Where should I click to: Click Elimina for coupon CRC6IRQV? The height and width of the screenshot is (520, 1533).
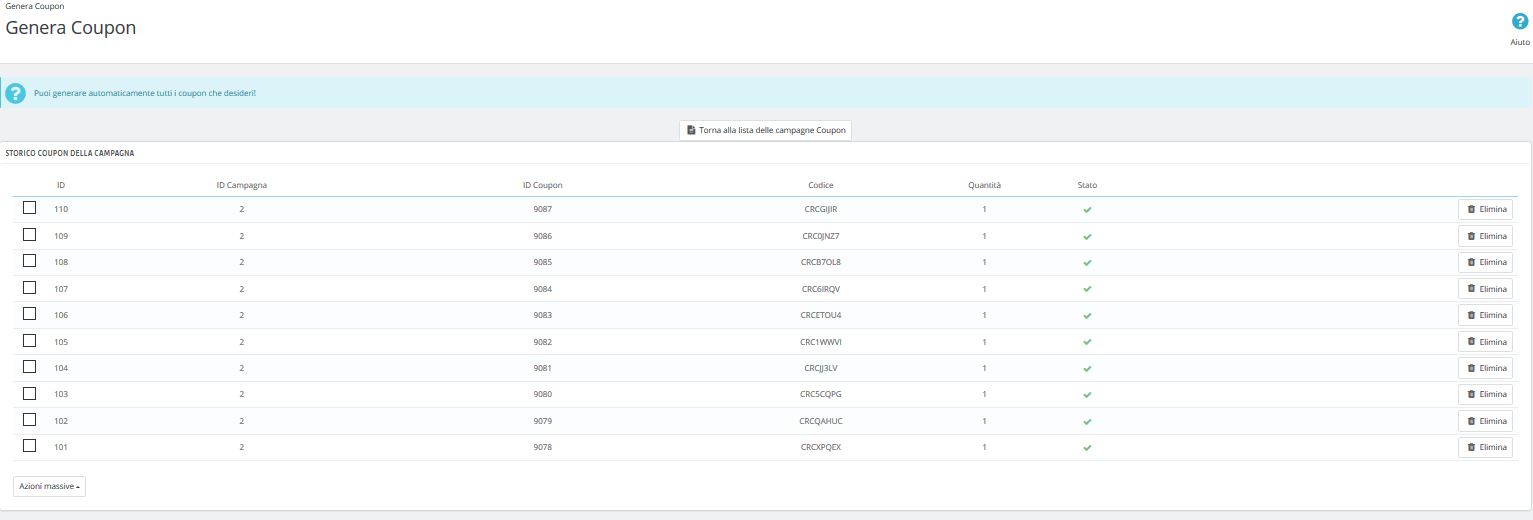pos(1485,289)
